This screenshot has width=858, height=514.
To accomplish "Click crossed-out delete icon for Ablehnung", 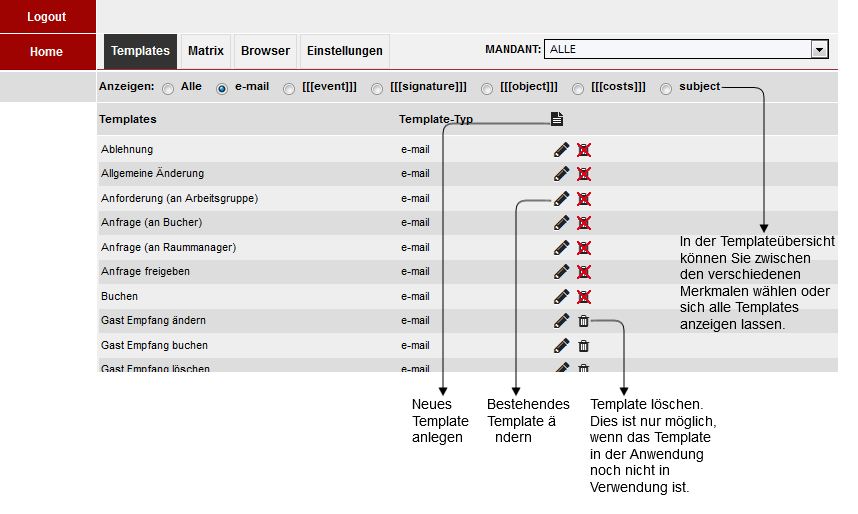I will pyautogui.click(x=584, y=150).
